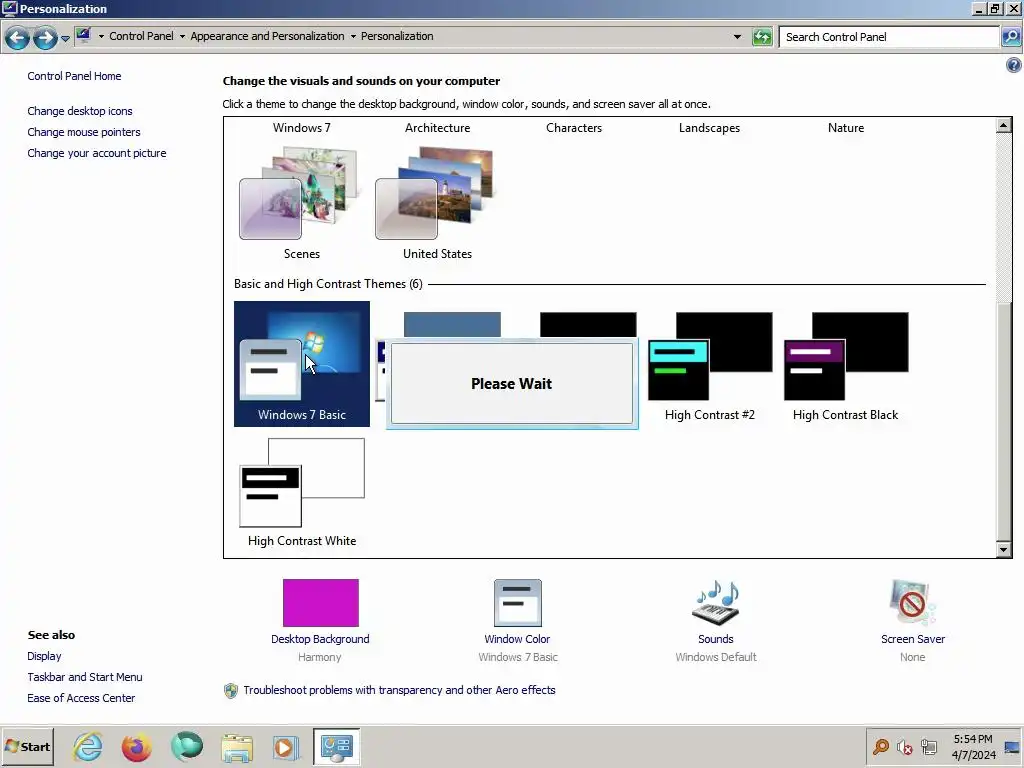Open Troubleshoot problems with transparency link
The height and width of the screenshot is (768, 1024).
pyautogui.click(x=399, y=690)
